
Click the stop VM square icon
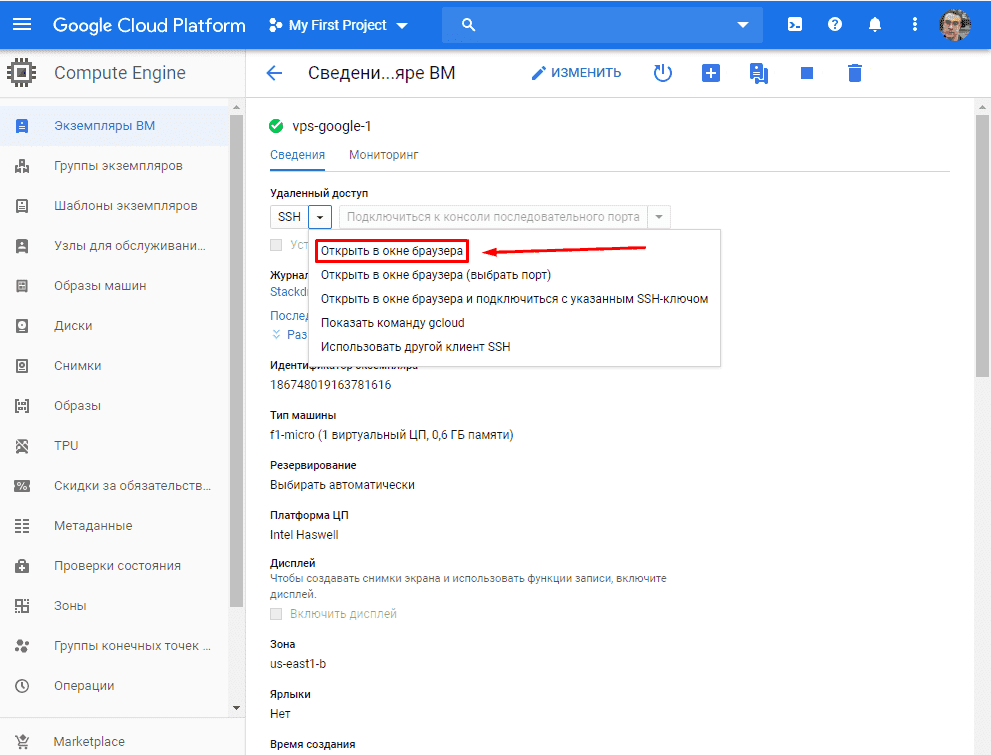pos(807,73)
